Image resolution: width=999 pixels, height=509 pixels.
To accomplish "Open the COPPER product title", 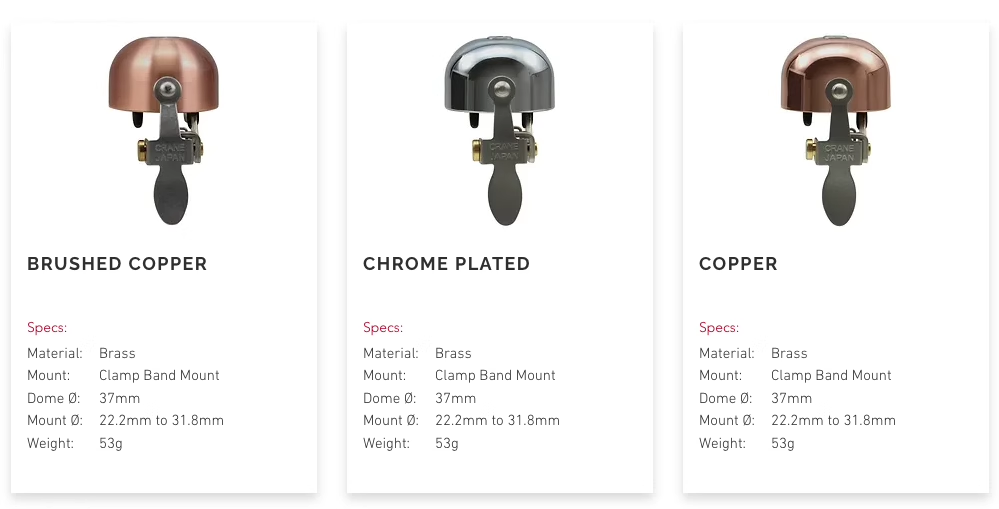I will [738, 264].
